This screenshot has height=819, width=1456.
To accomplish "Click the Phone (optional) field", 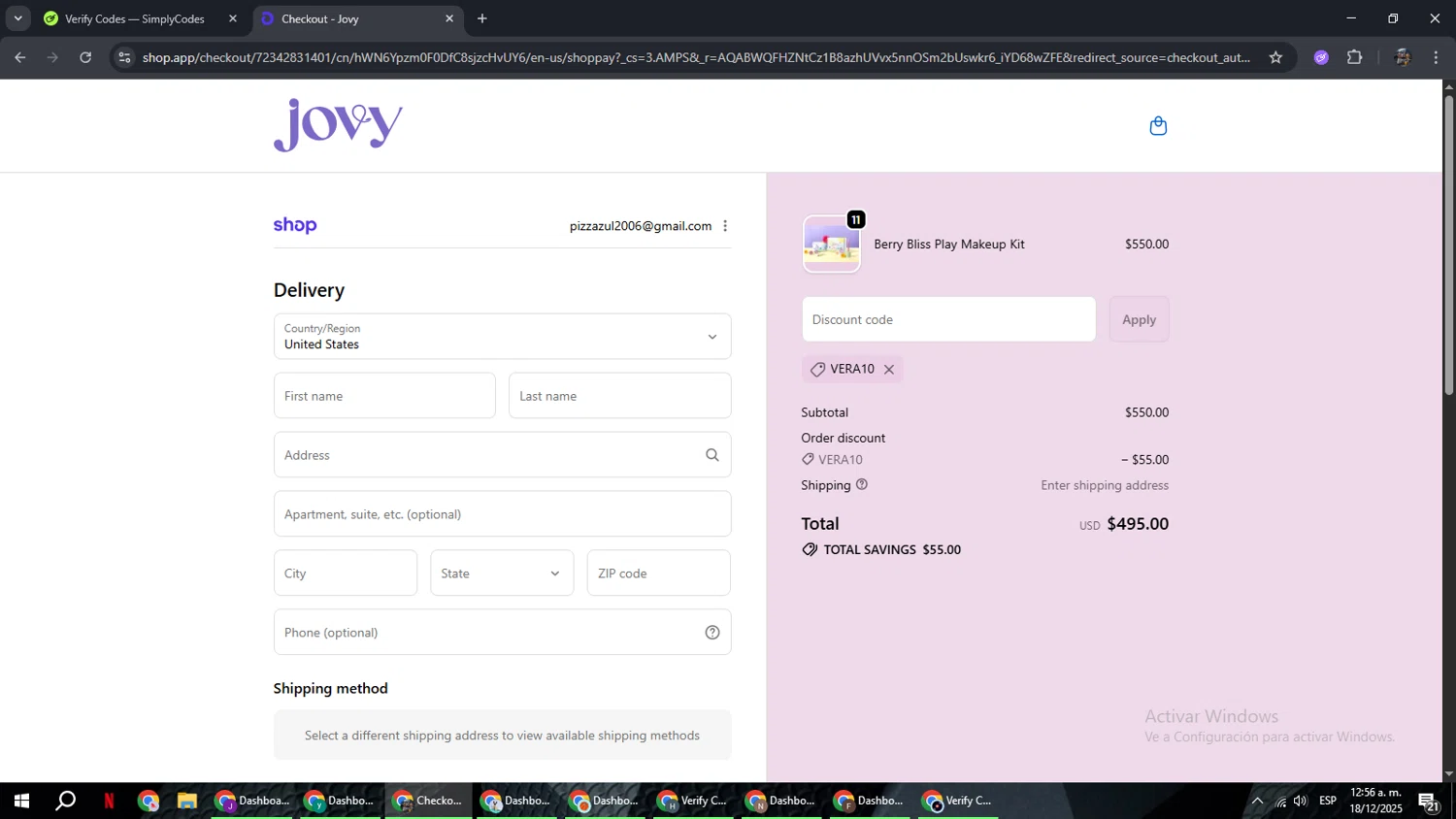I will (x=502, y=633).
